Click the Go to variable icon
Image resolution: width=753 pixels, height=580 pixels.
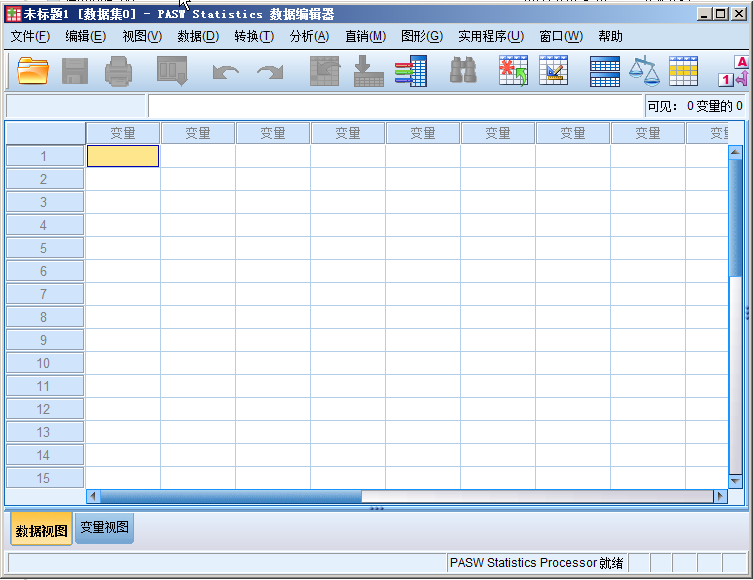368,71
